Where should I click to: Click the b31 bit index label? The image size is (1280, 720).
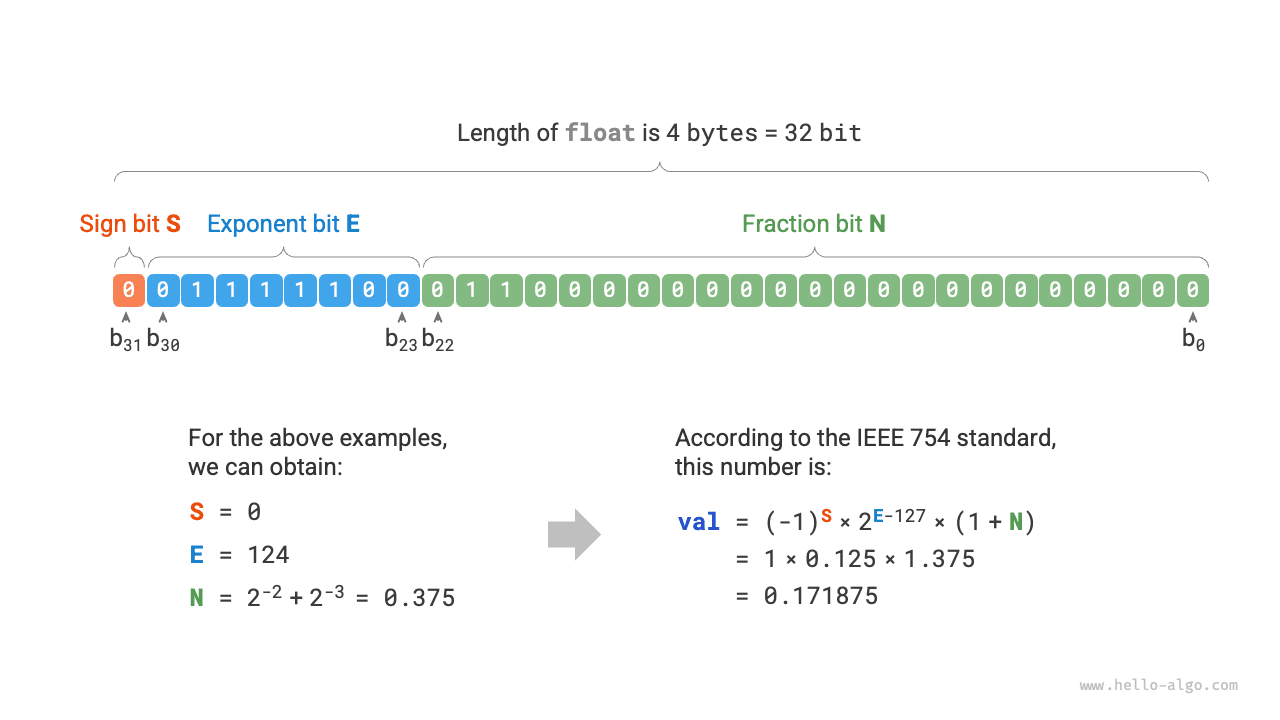coord(126,339)
